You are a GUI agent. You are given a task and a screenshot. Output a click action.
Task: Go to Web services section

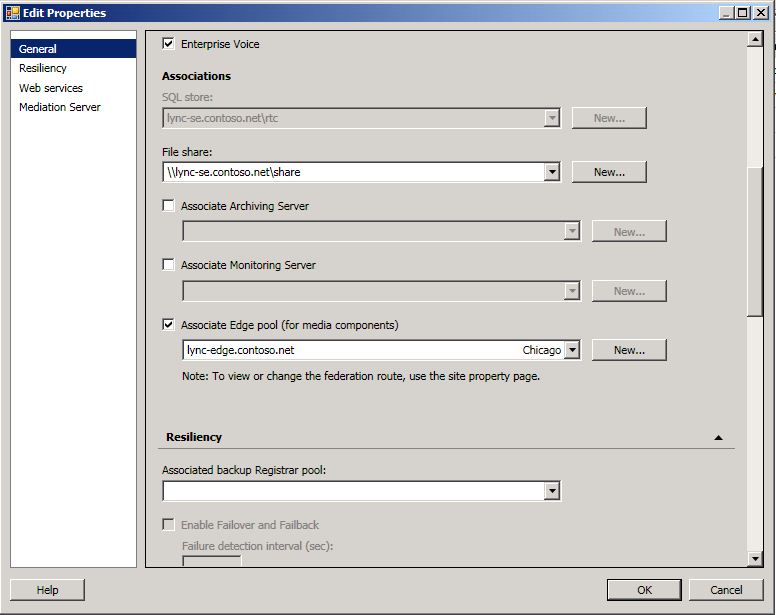[51, 88]
